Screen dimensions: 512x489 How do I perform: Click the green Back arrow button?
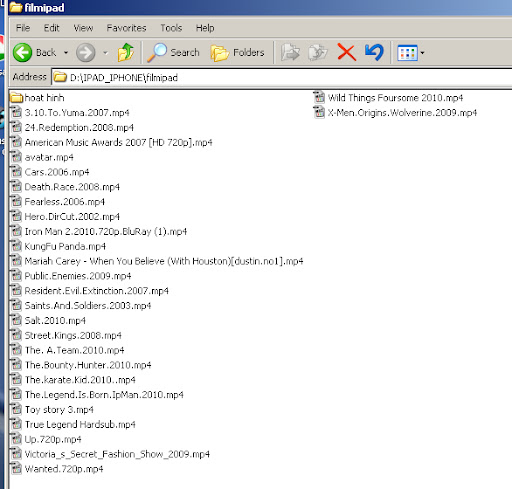pyautogui.click(x=22, y=53)
